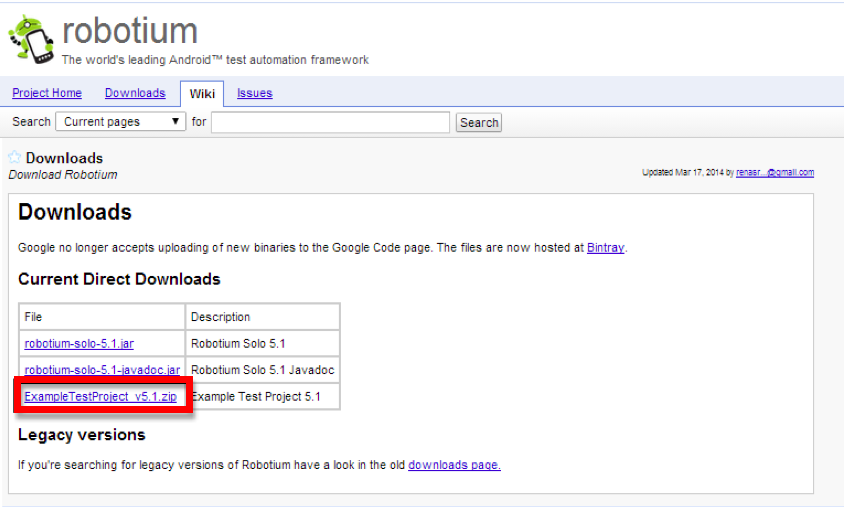
Task: Download robotium-solo-5.1.jar
Action: 79,344
